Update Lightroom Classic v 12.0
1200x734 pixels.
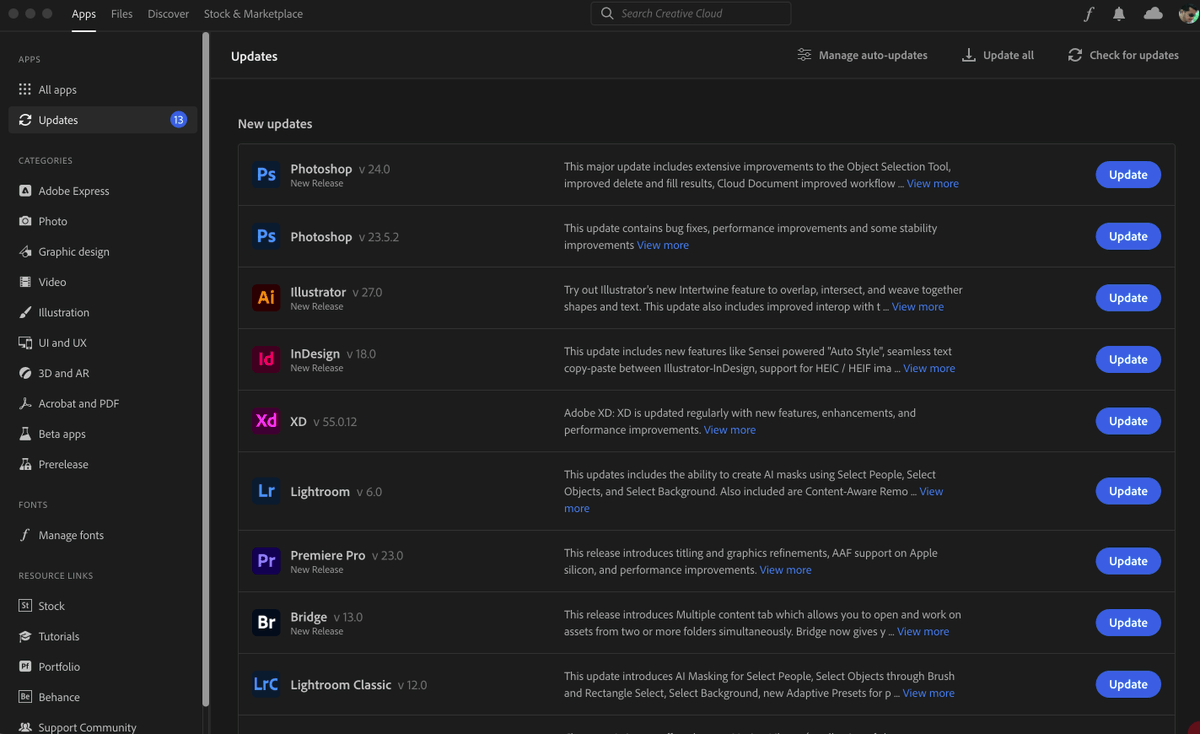pyautogui.click(x=1128, y=685)
